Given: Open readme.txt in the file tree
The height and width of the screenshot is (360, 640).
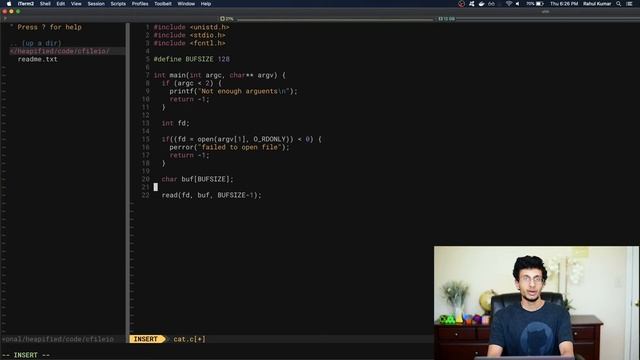Looking at the screenshot, I should point(38,59).
